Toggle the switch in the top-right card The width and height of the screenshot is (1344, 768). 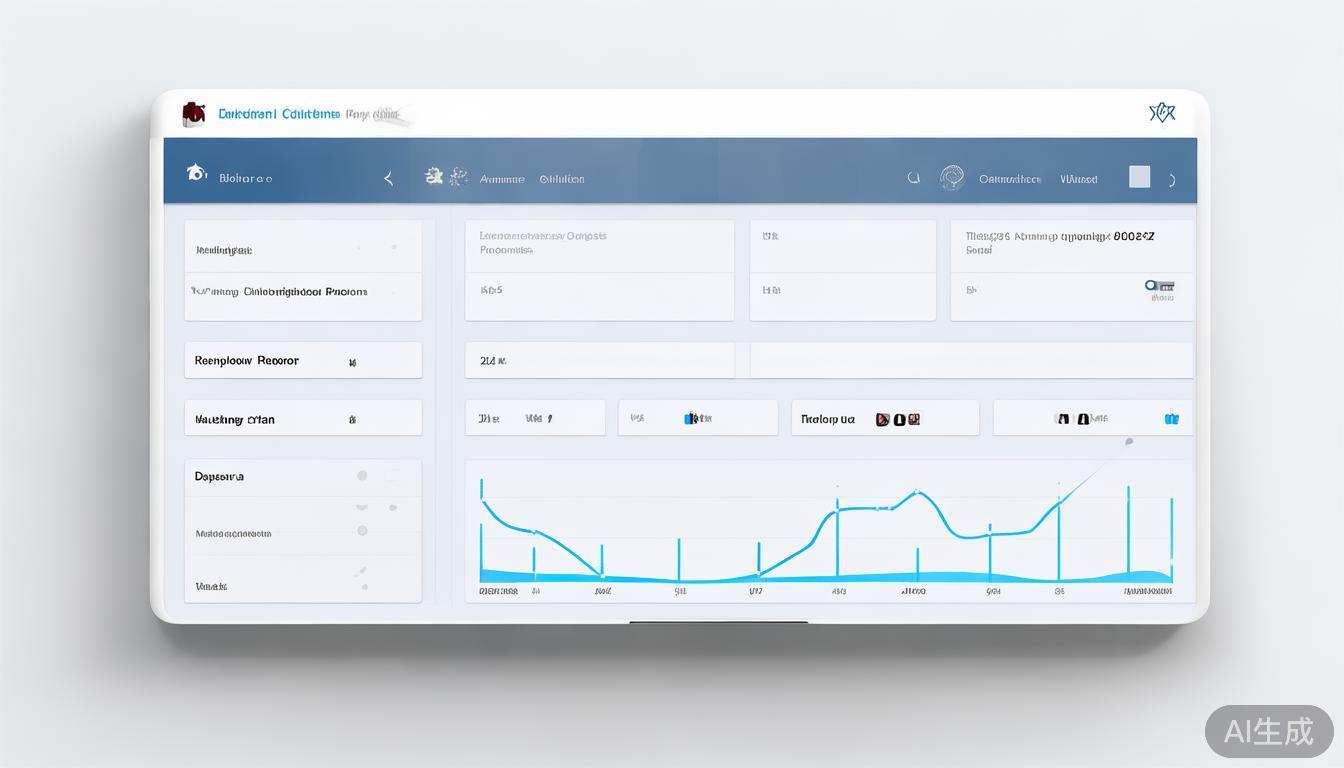coord(1159,286)
